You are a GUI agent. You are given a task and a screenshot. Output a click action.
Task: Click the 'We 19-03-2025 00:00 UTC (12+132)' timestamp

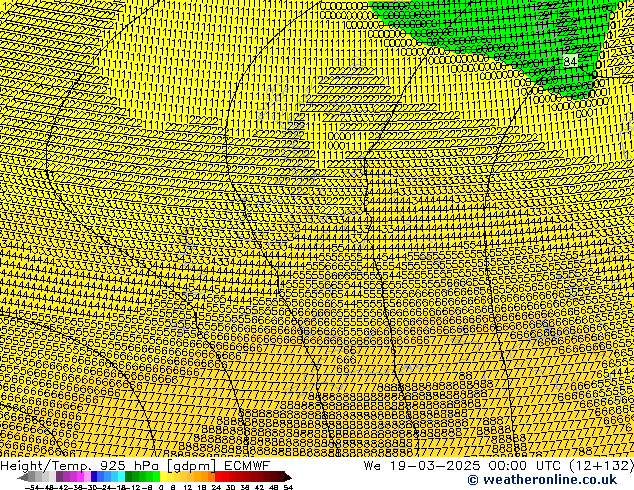[x=499, y=465]
